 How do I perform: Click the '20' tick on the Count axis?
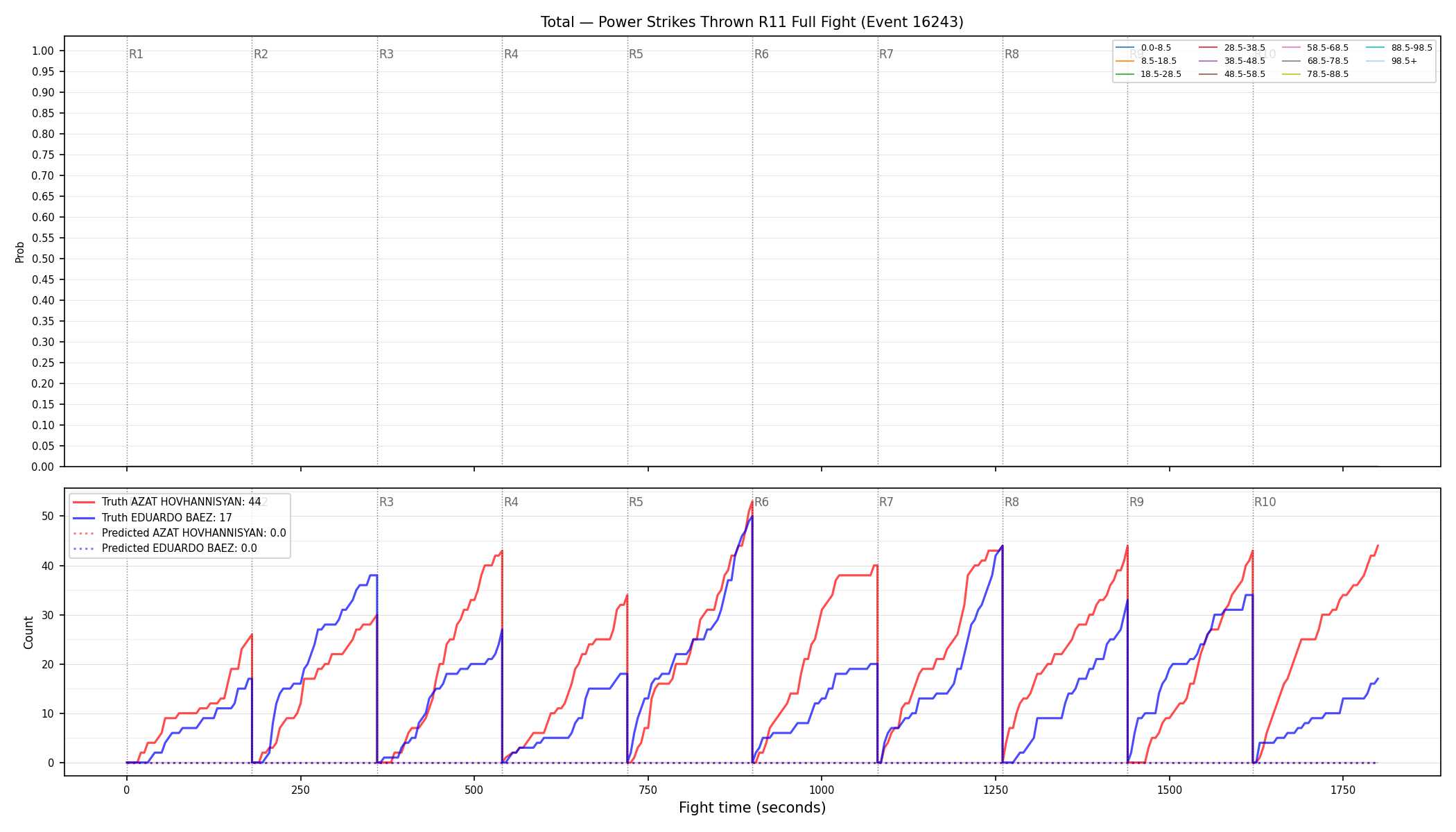pyautogui.click(x=47, y=664)
